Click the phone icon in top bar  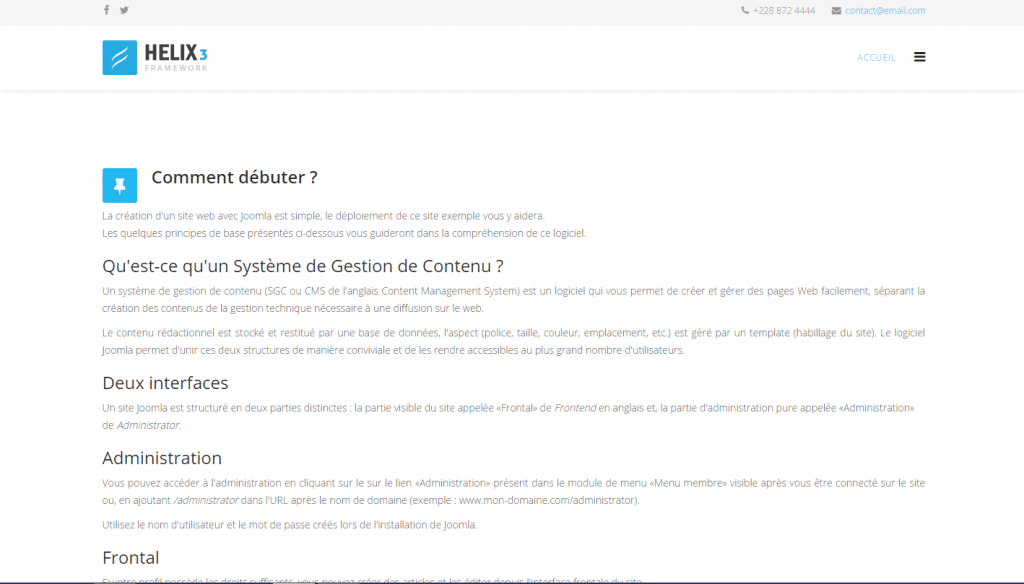tap(745, 11)
